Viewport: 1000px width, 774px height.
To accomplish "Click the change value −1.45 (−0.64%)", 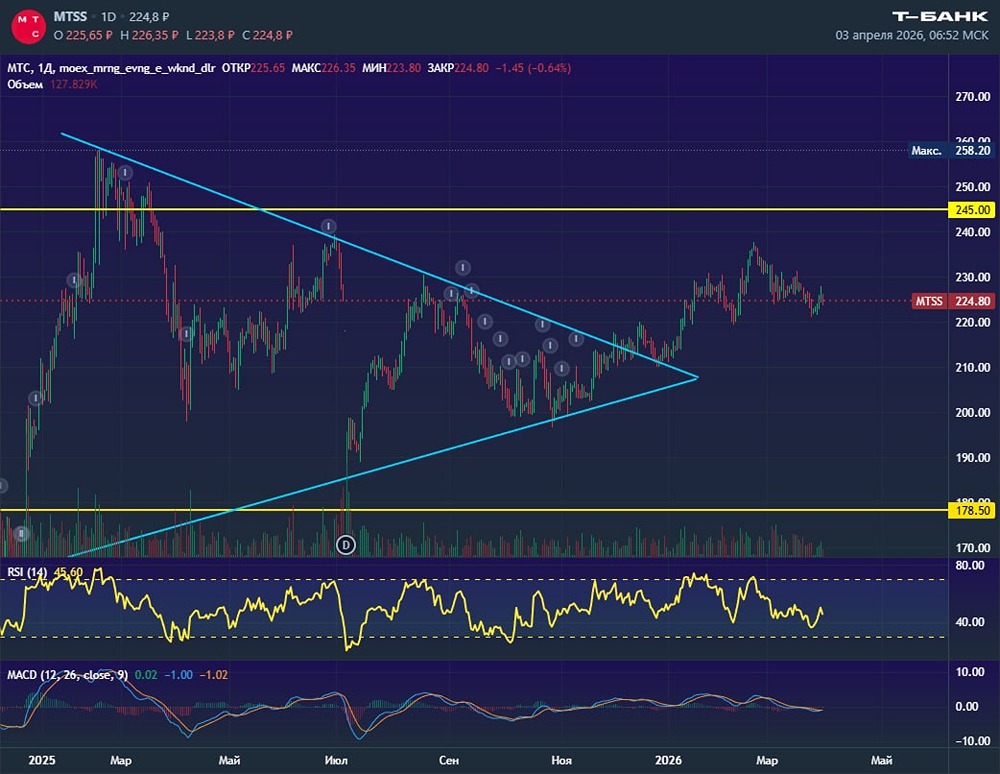I will pyautogui.click(x=533, y=68).
